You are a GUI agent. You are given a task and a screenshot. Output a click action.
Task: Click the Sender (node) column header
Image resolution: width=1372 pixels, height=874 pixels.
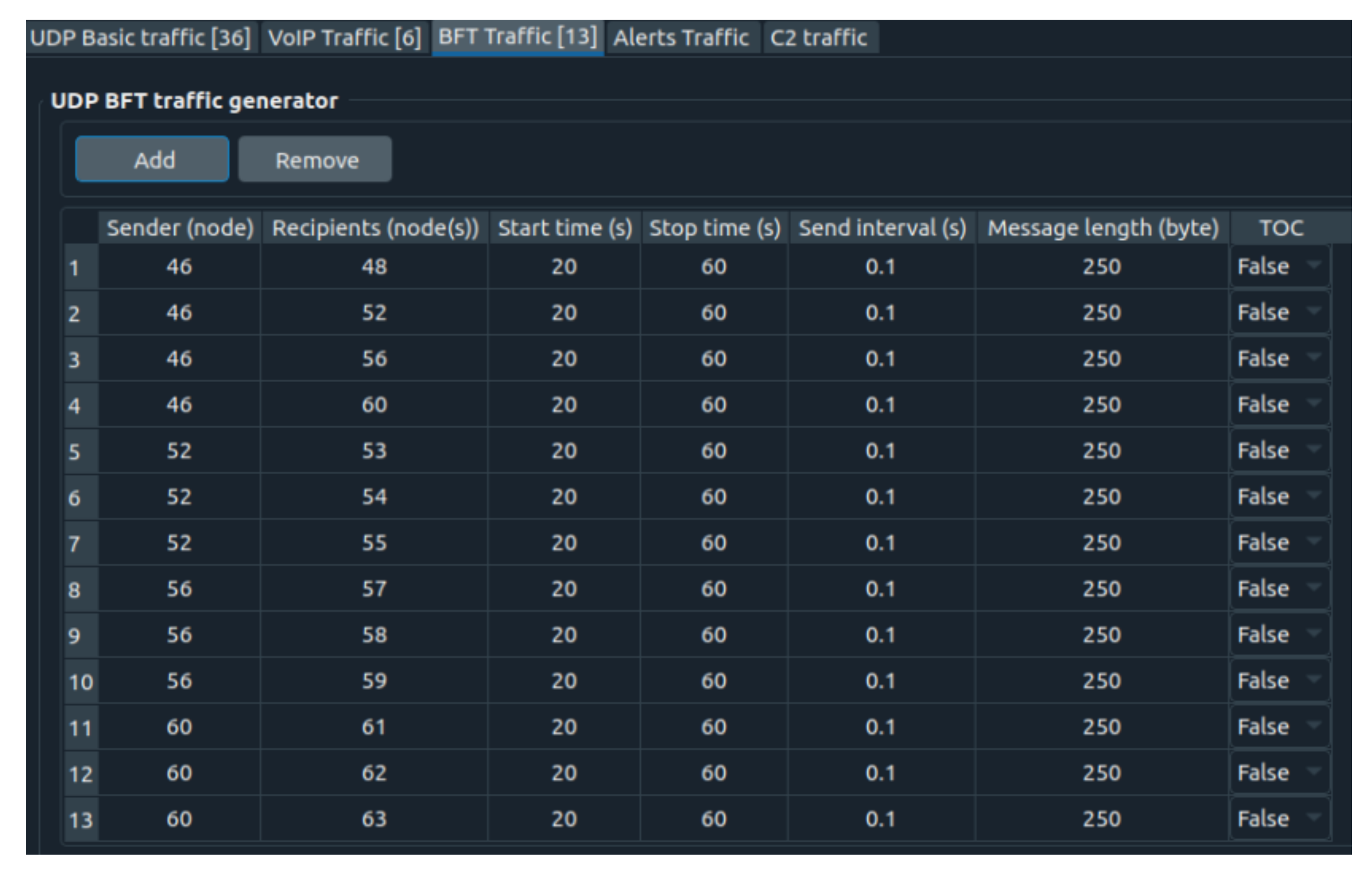pos(180,228)
